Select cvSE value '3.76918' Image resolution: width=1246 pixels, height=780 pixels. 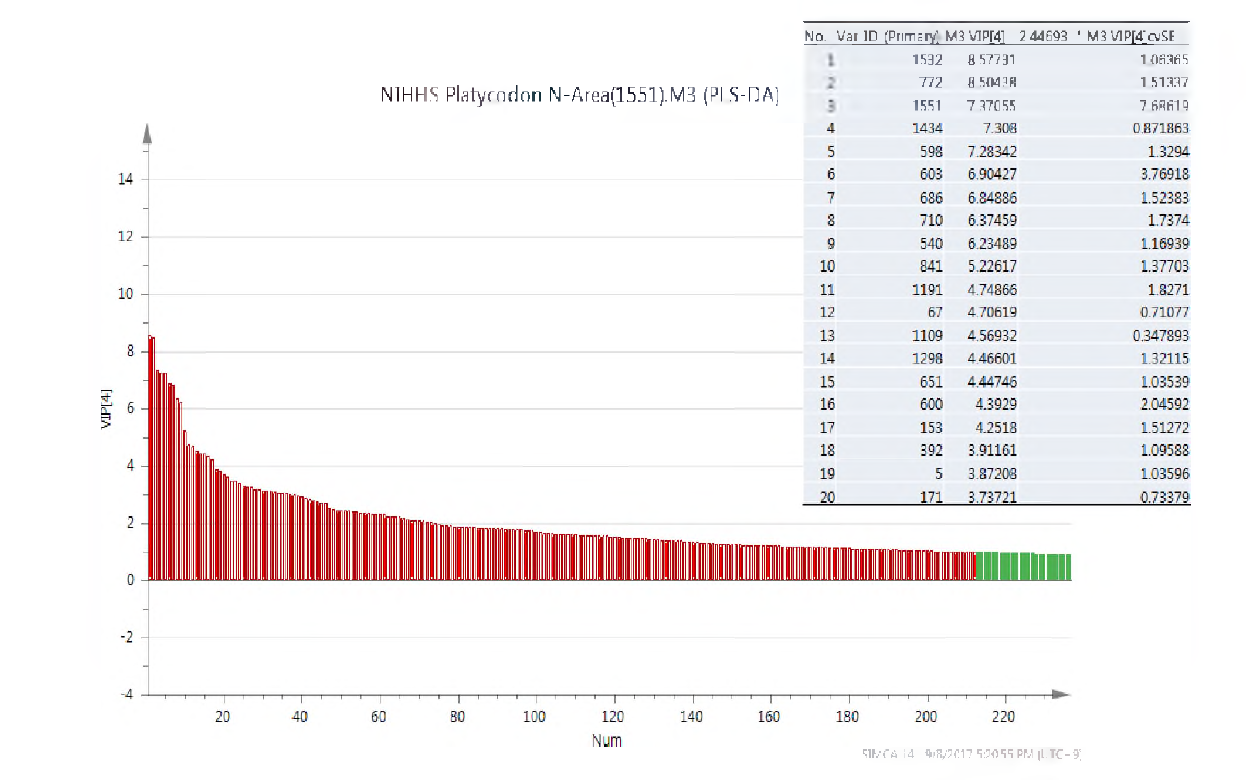(1164, 174)
